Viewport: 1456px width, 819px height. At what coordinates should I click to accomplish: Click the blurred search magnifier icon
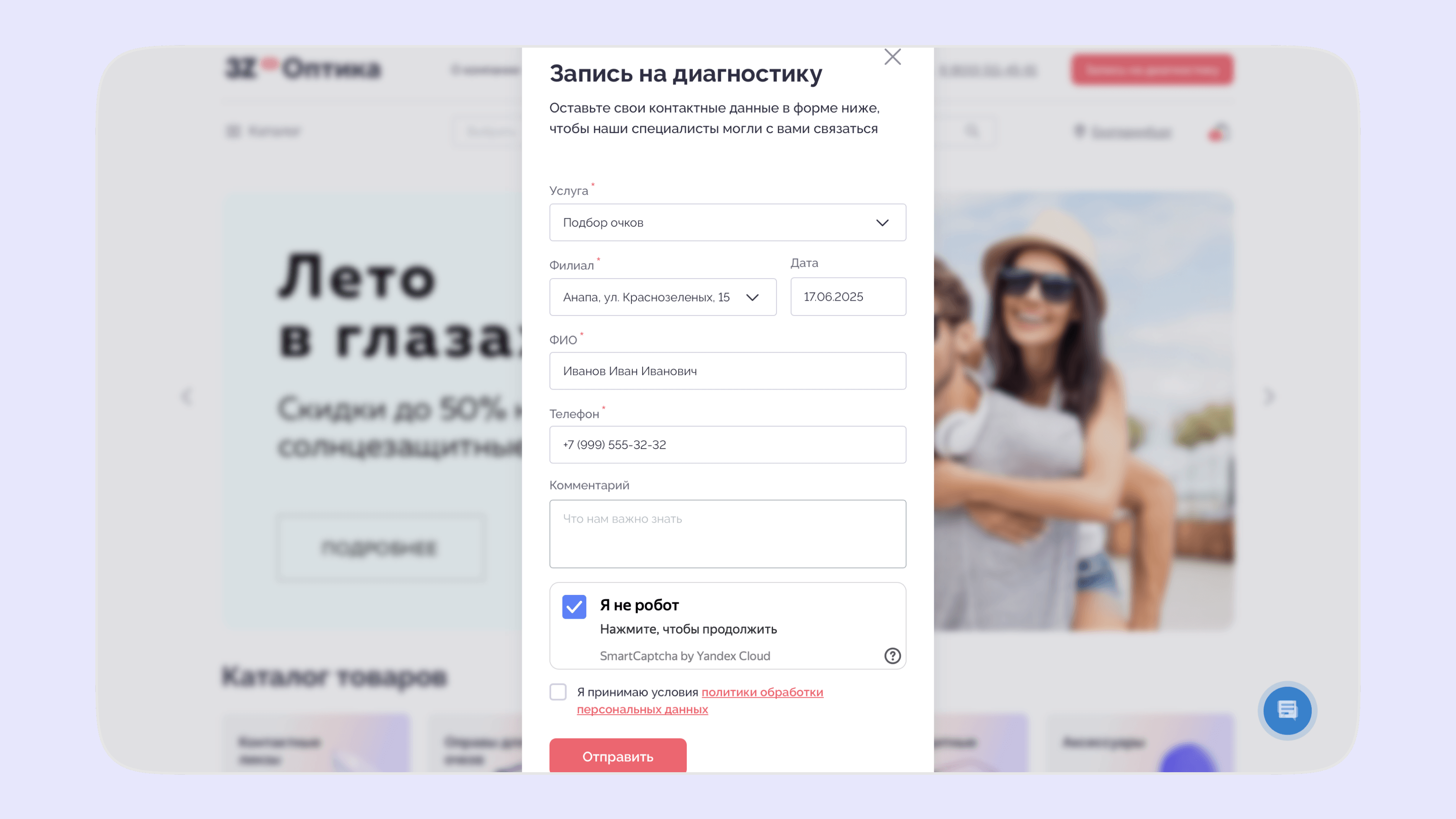tap(972, 132)
